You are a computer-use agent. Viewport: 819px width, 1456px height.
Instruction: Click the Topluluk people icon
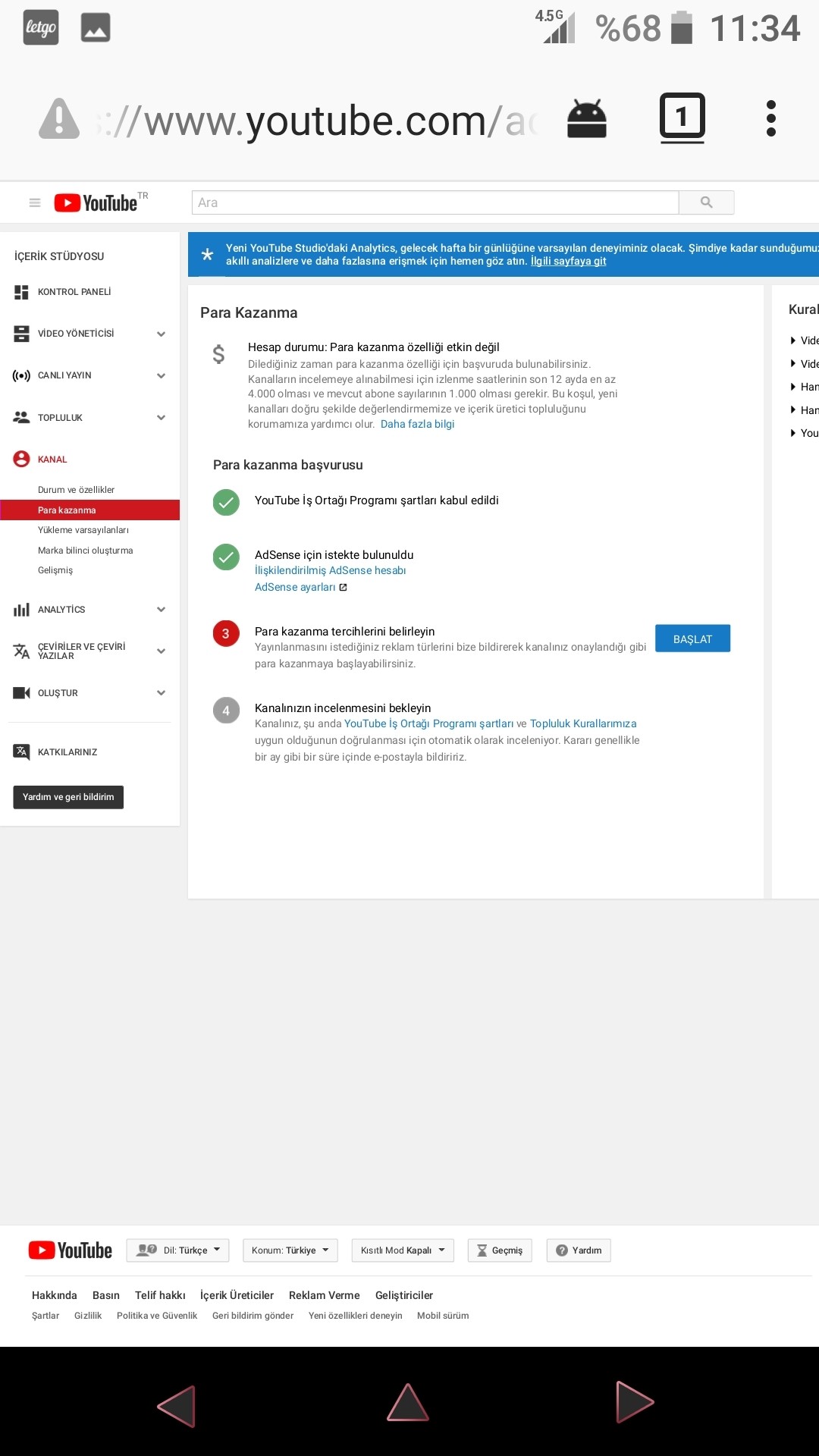[x=21, y=417]
